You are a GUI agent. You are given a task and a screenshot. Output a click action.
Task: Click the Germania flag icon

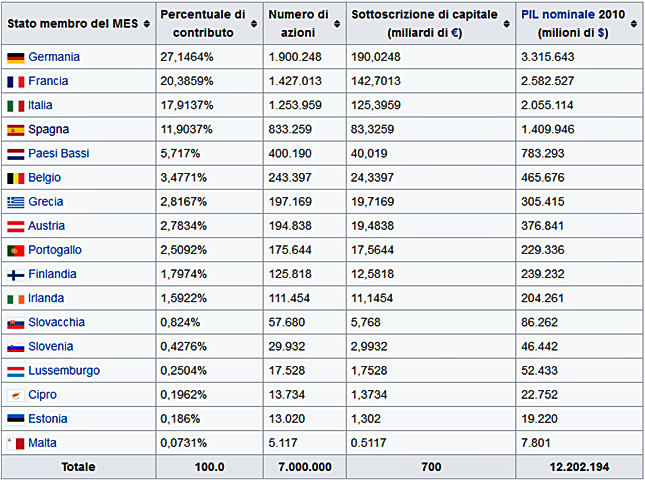point(16,58)
